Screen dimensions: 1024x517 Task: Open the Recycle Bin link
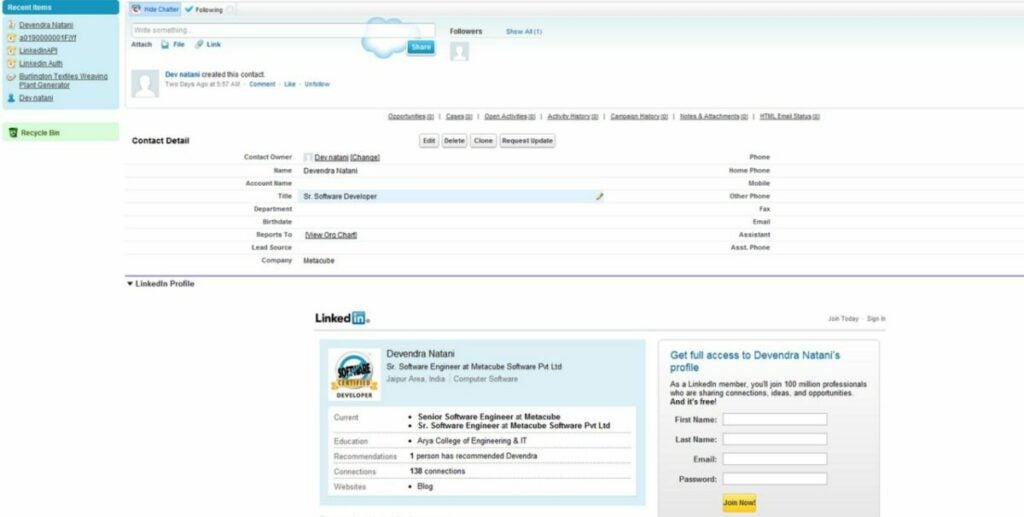click(40, 133)
